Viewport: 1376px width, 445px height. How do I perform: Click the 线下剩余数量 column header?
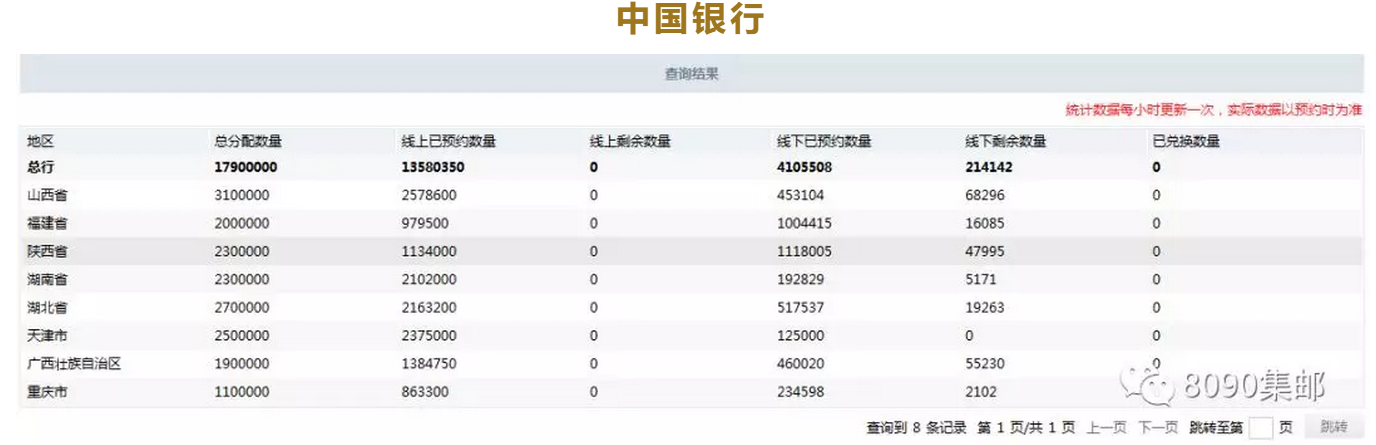click(x=1005, y=142)
